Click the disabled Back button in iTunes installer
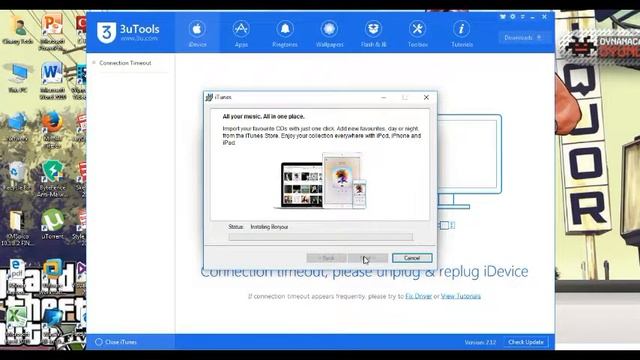 pos(326,258)
